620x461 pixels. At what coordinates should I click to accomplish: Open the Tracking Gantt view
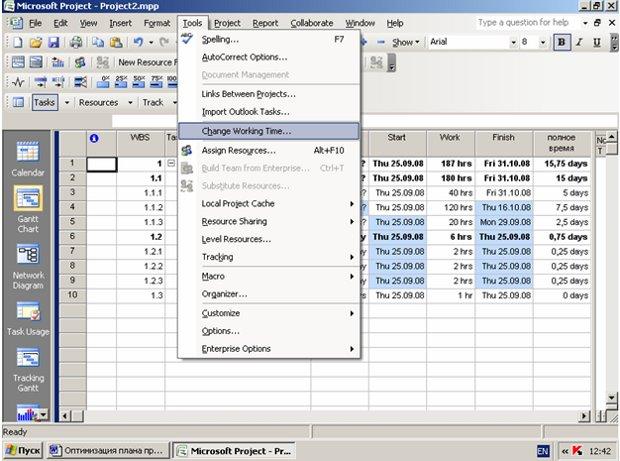coord(28,370)
